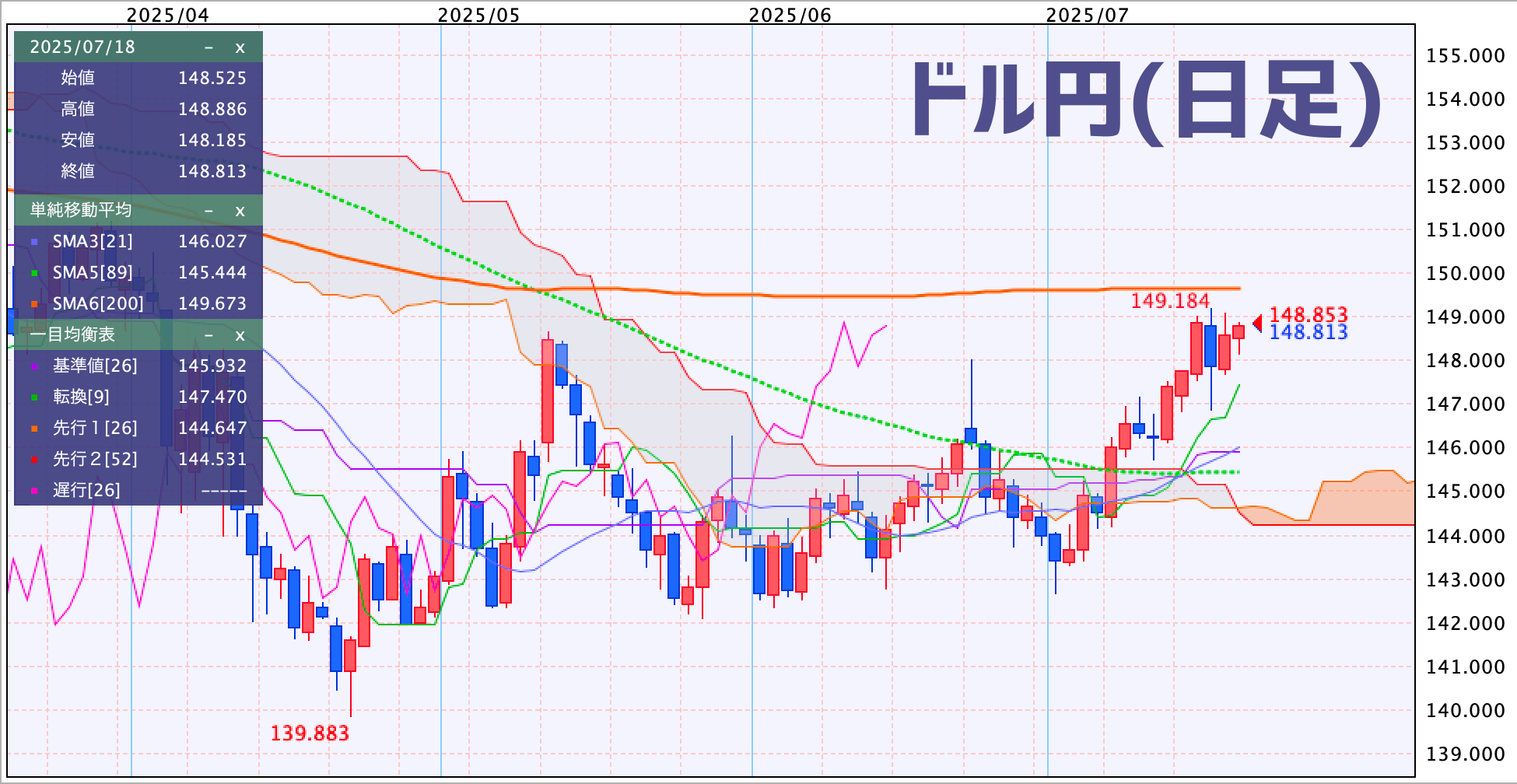This screenshot has width=1517, height=784.
Task: Click the 一目均衡表 panel title
Action: [x=72, y=334]
